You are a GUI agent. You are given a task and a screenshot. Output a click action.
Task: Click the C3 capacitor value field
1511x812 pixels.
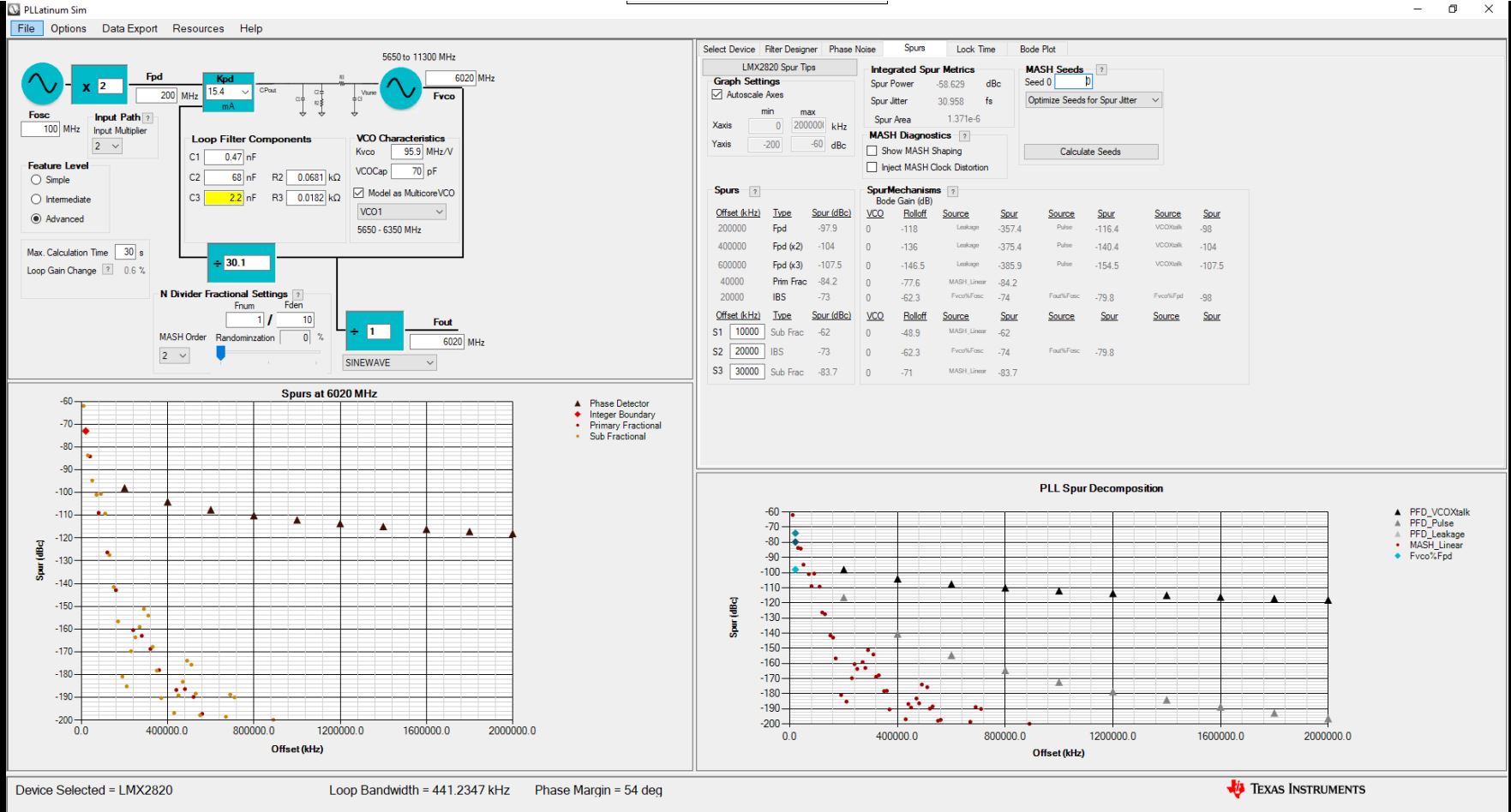tap(223, 198)
